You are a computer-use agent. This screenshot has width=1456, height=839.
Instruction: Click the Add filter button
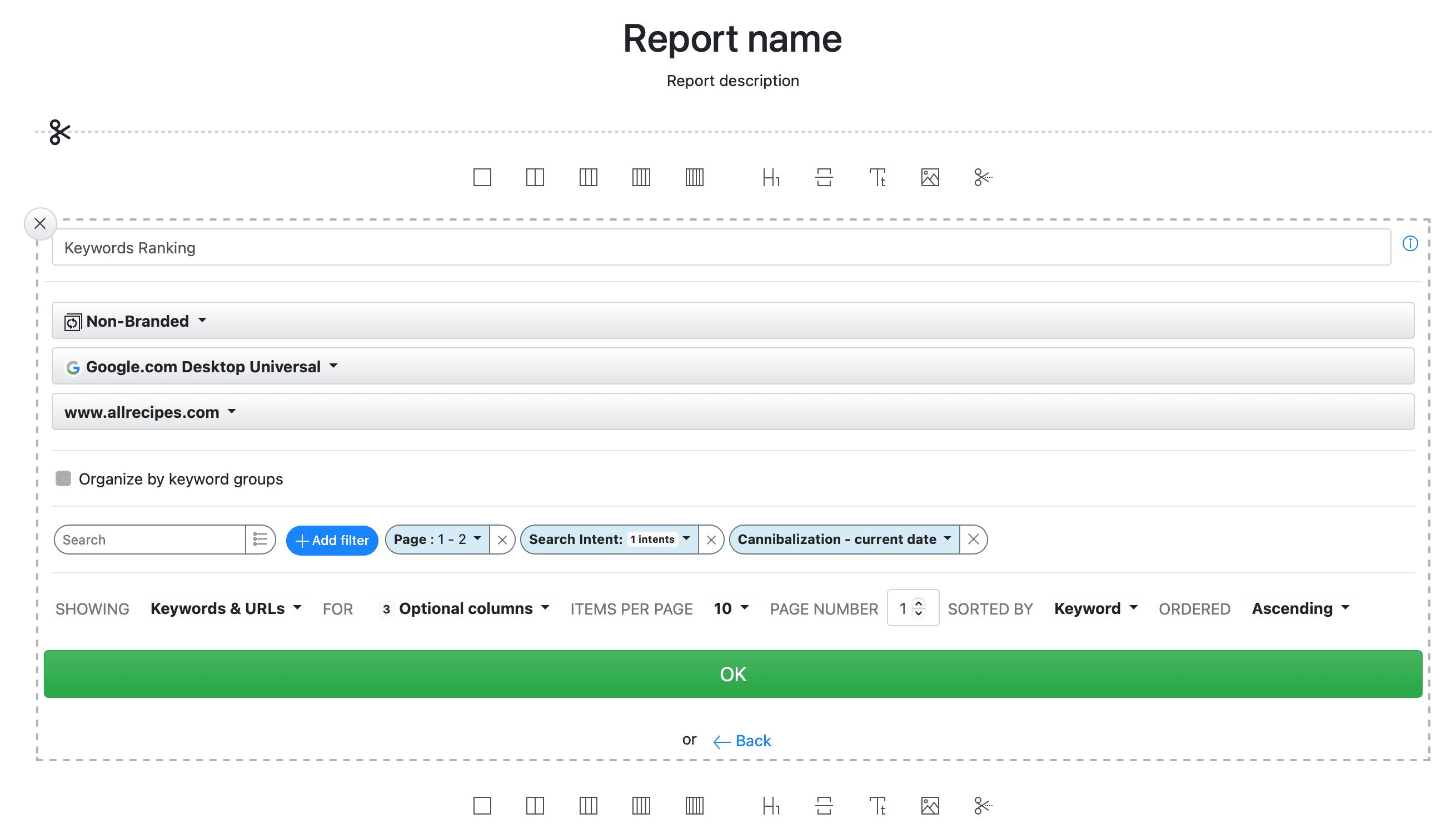pyautogui.click(x=332, y=540)
